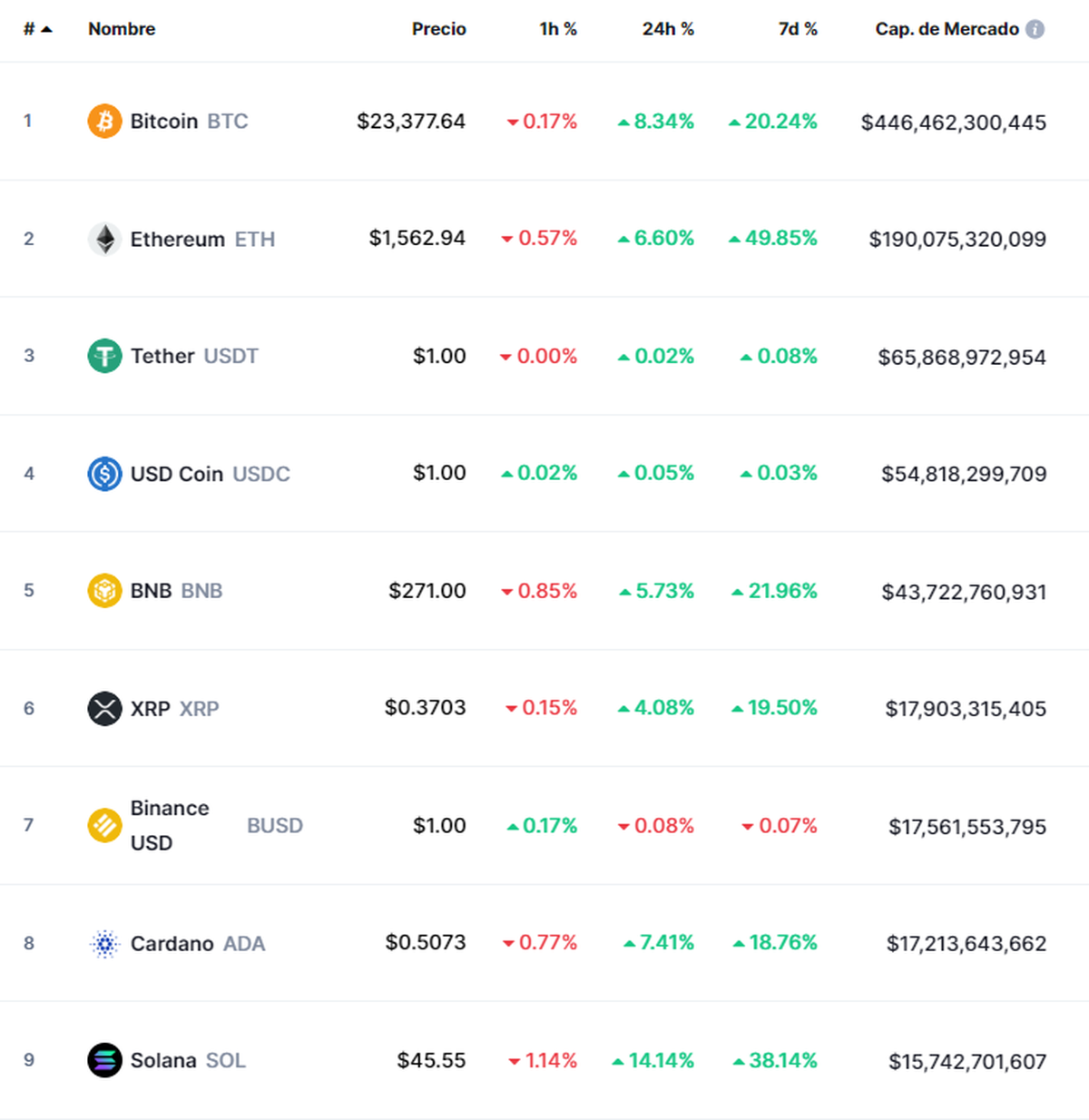Select the Ethereum logo icon
Screen dimensions: 1089x1120
click(x=104, y=239)
